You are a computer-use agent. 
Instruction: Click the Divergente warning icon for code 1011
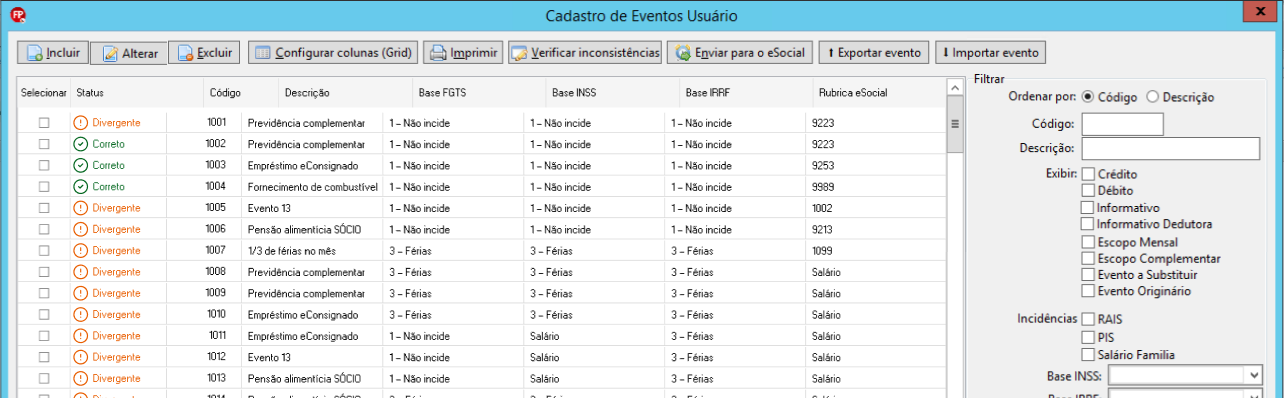[80, 336]
